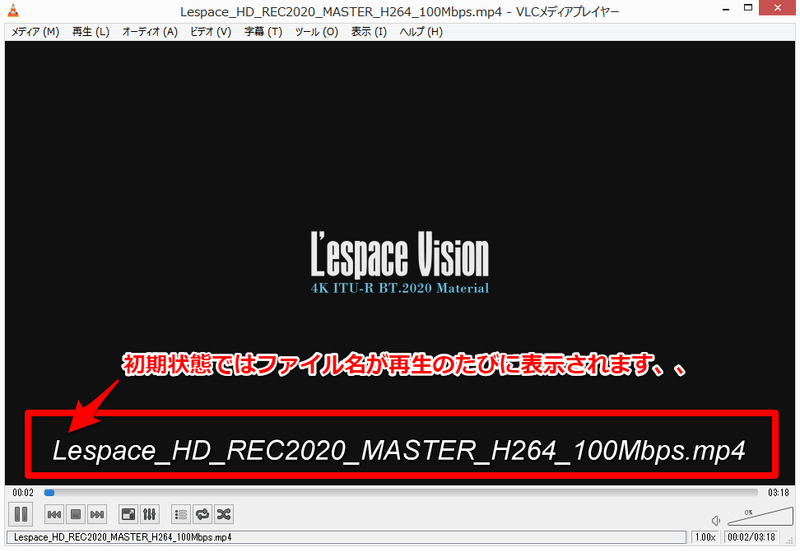
Task: Adjust the volume slider triangle
Action: (x=760, y=516)
